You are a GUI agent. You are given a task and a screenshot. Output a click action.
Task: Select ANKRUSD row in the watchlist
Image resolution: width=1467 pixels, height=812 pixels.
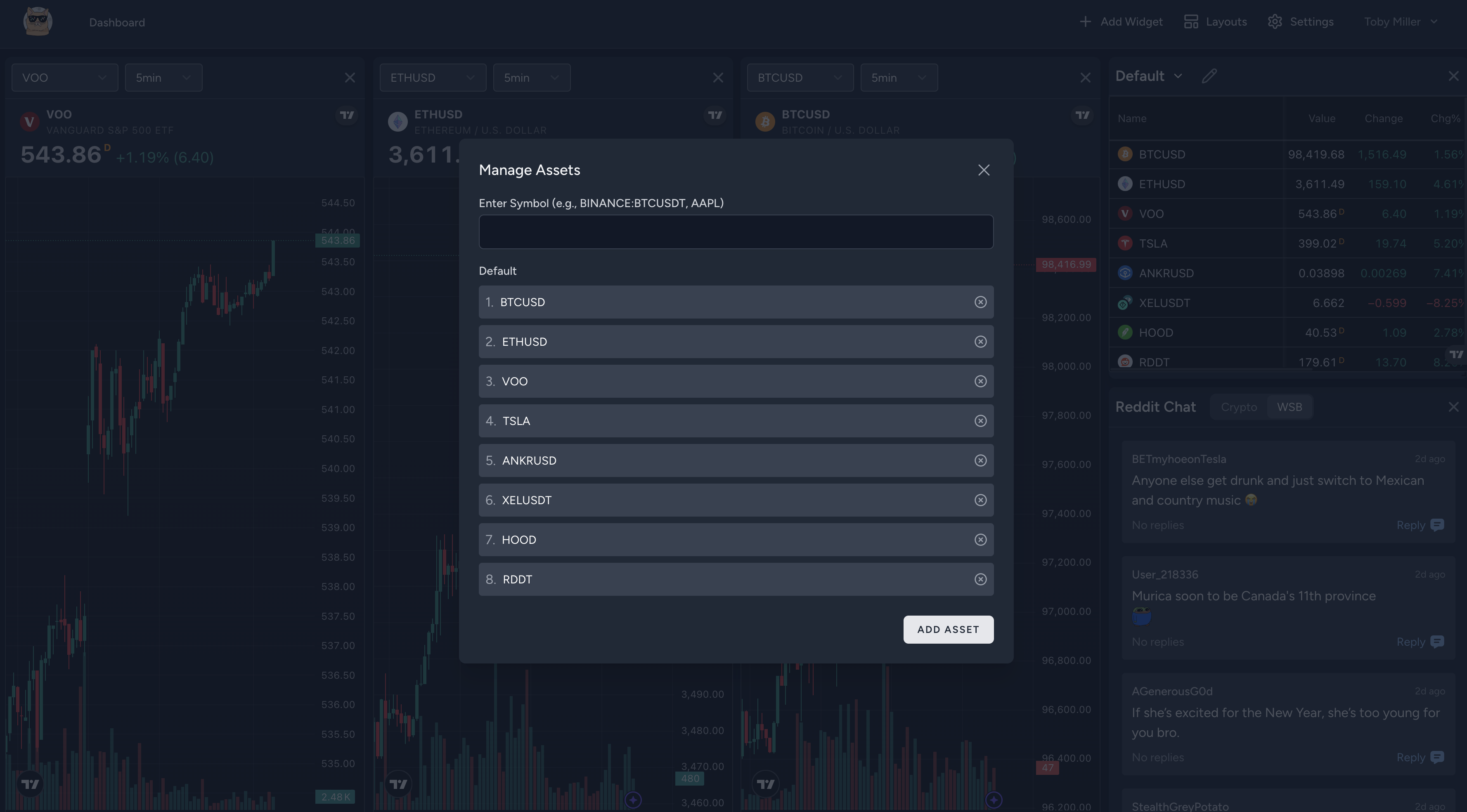1287,273
